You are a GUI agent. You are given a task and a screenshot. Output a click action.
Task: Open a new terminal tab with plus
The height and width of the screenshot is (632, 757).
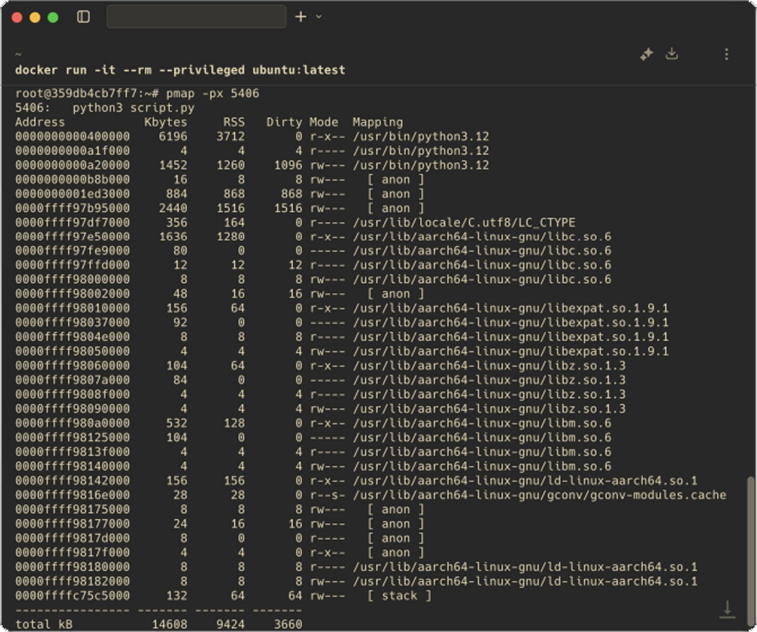click(301, 17)
